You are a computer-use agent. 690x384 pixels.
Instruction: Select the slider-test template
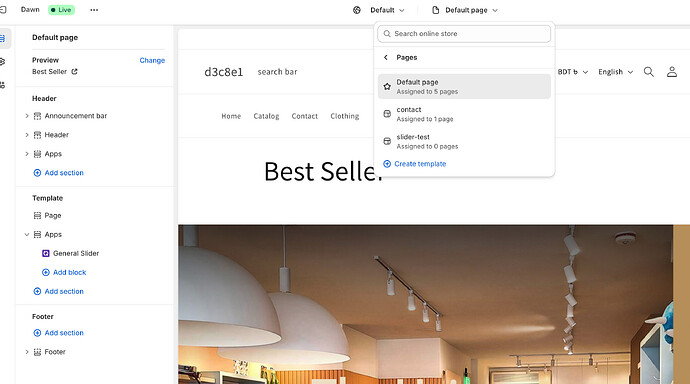[x=464, y=141]
